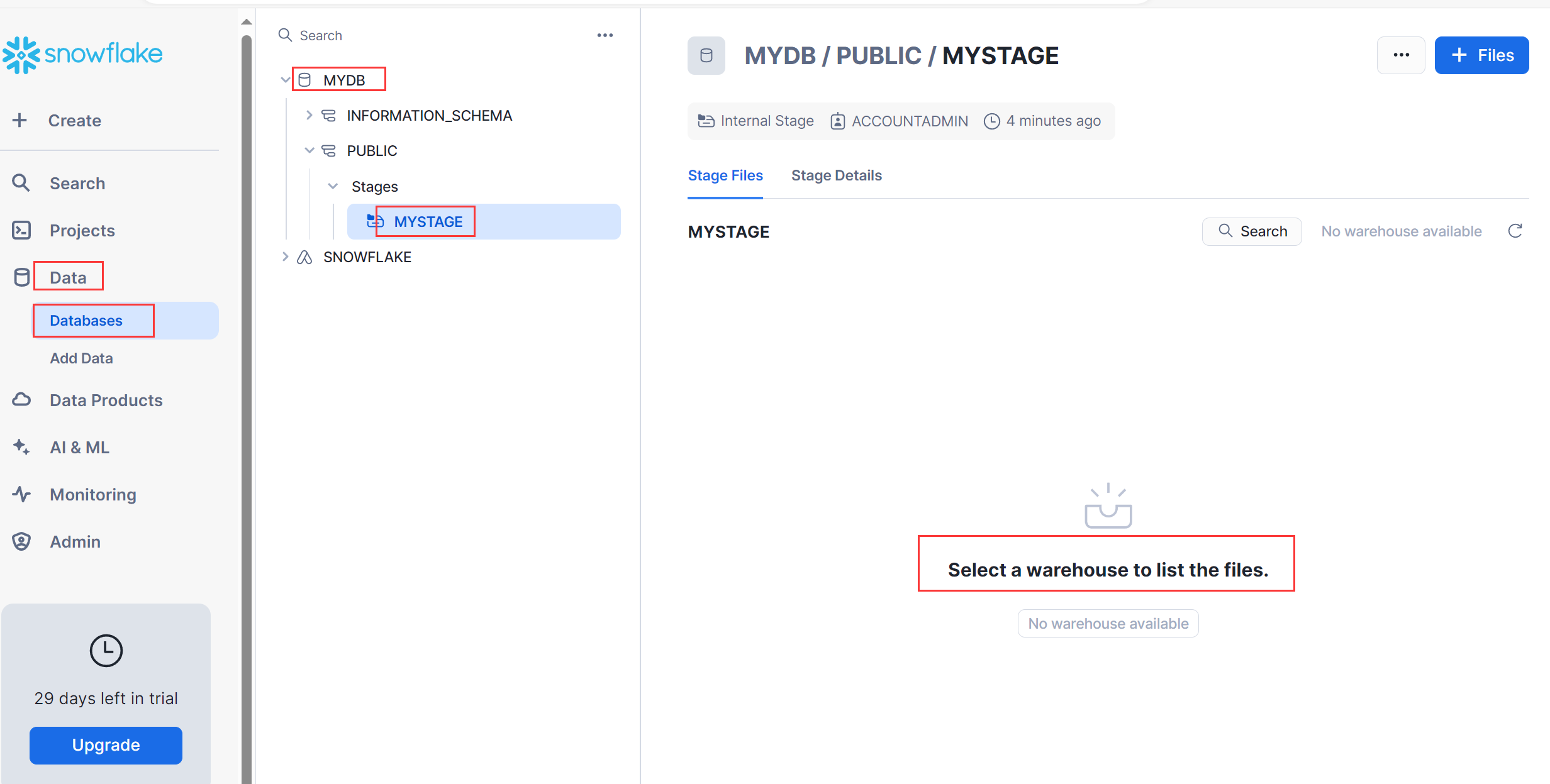This screenshot has height=784, width=1550.
Task: Click the Search button in the MYSTAGE panel
Action: click(1251, 231)
